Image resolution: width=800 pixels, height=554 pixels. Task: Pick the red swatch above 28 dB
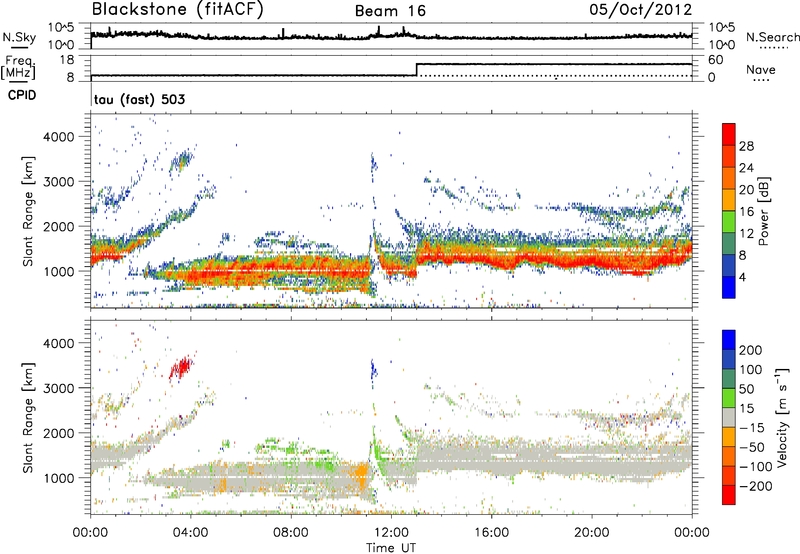pyautogui.click(x=729, y=134)
